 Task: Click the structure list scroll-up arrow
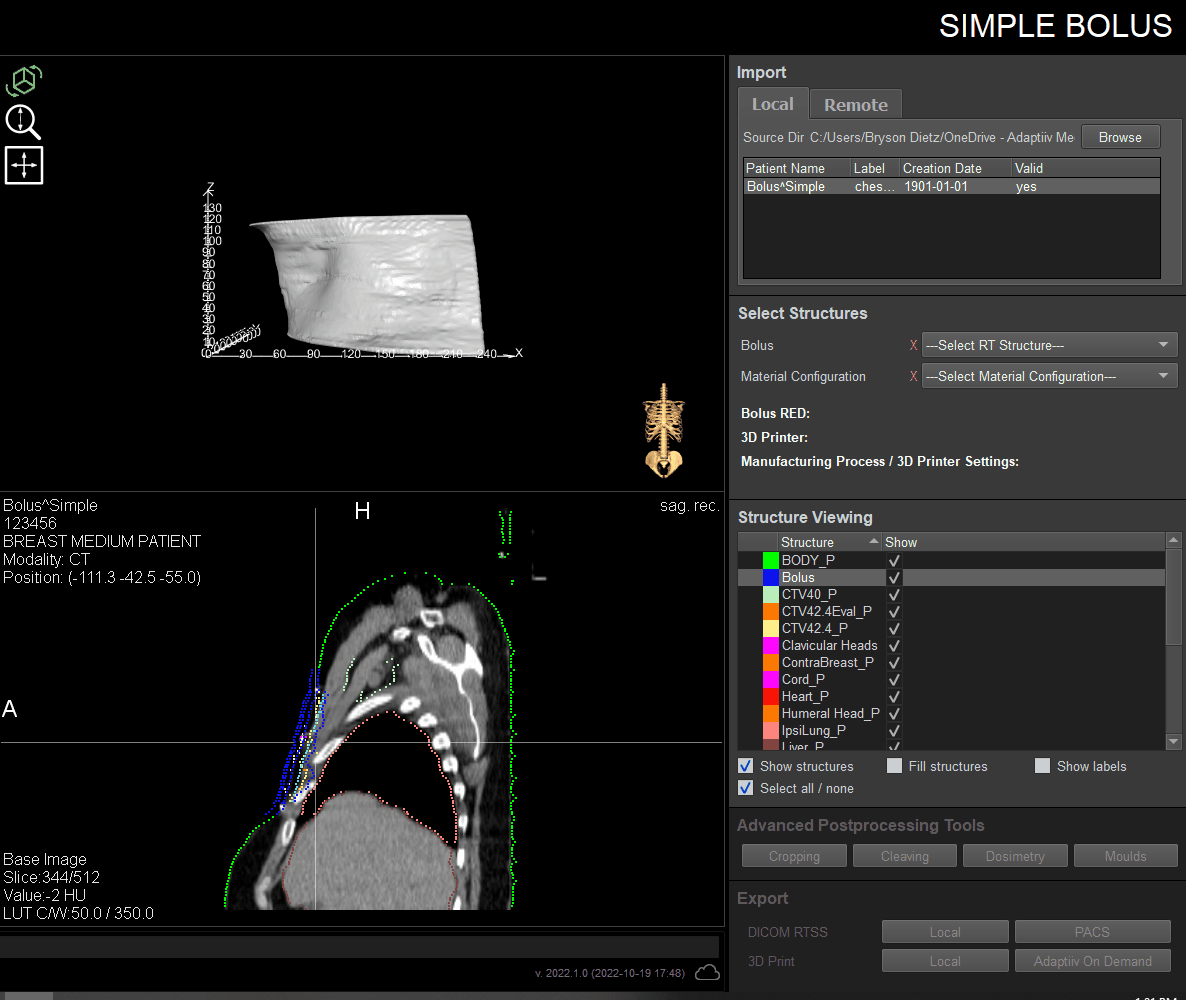coord(1173,540)
